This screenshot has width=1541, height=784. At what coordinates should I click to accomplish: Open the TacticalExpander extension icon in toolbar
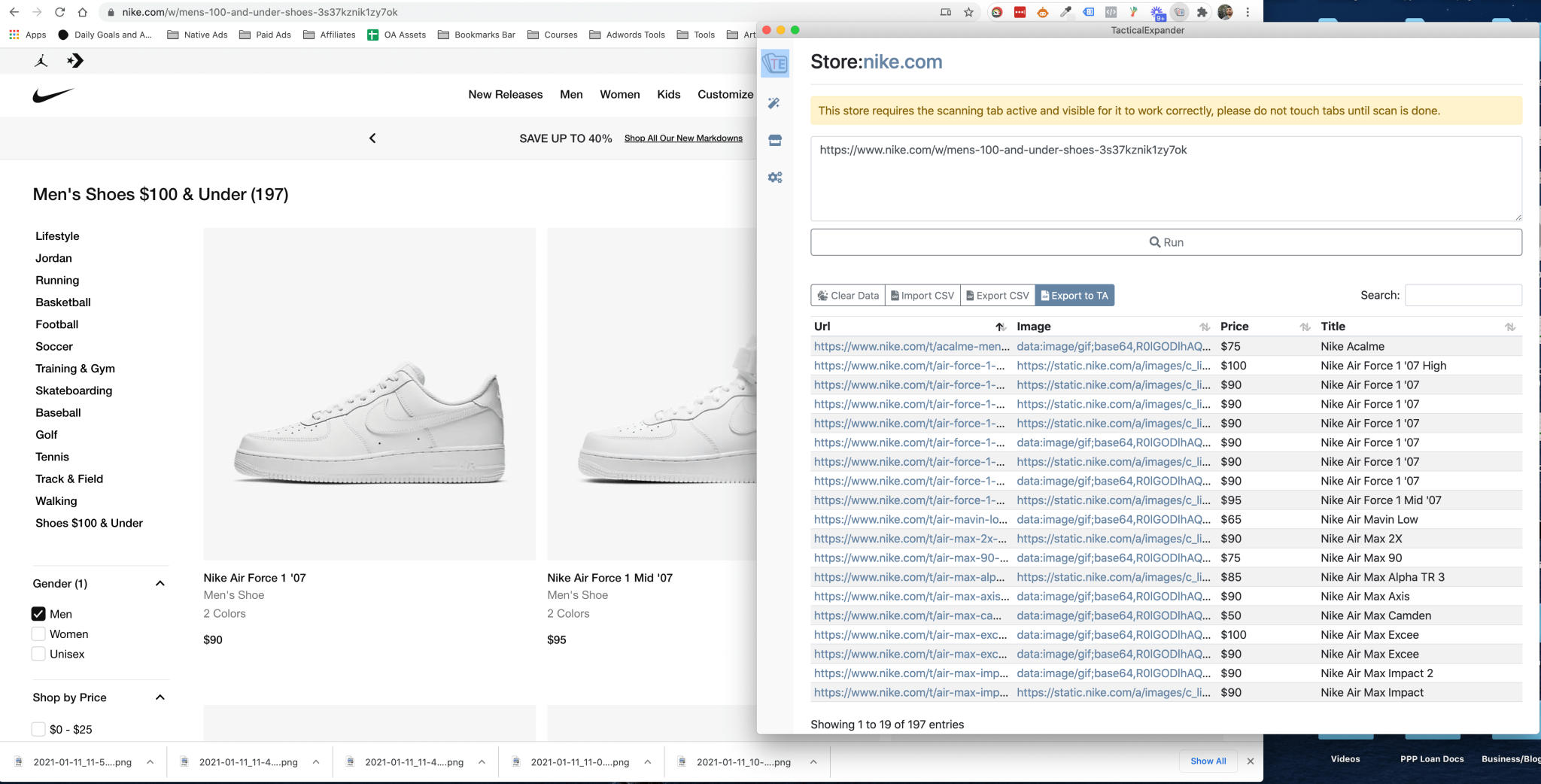click(1180, 12)
